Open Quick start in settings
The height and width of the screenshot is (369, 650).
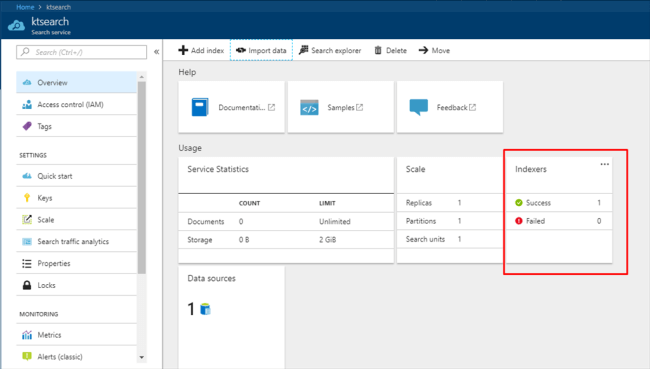pyautogui.click(x=76, y=176)
